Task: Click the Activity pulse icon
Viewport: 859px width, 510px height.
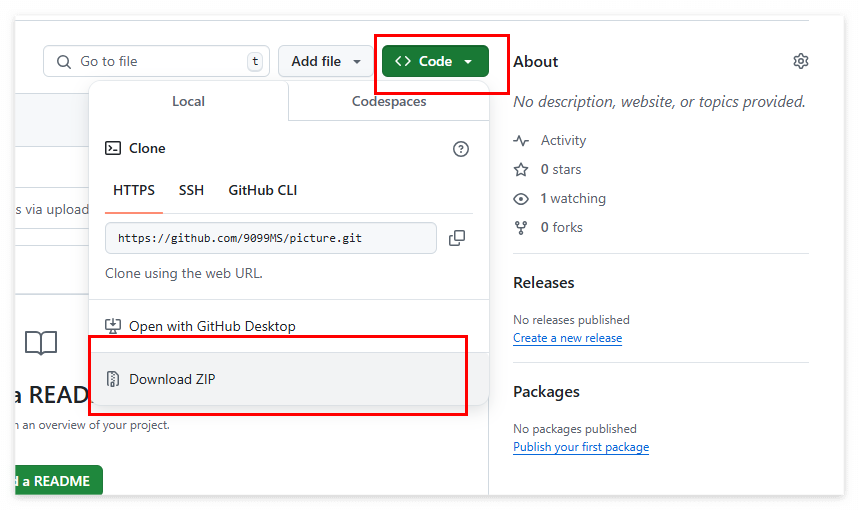Action: pos(521,141)
